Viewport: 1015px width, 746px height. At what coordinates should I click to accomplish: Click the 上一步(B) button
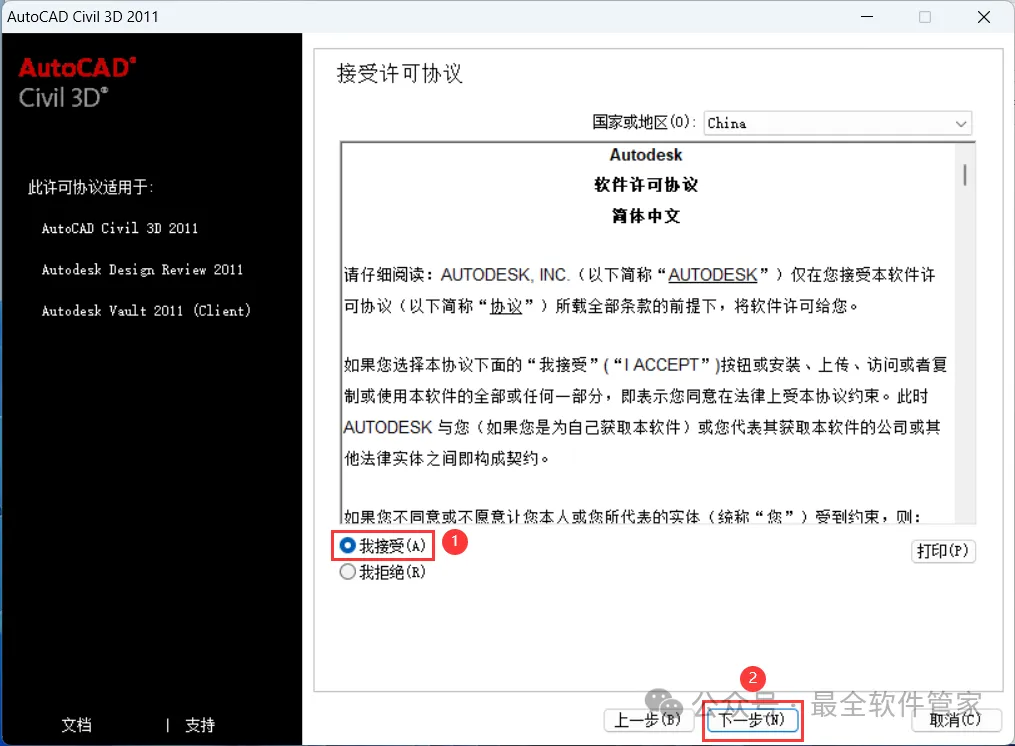click(x=649, y=719)
